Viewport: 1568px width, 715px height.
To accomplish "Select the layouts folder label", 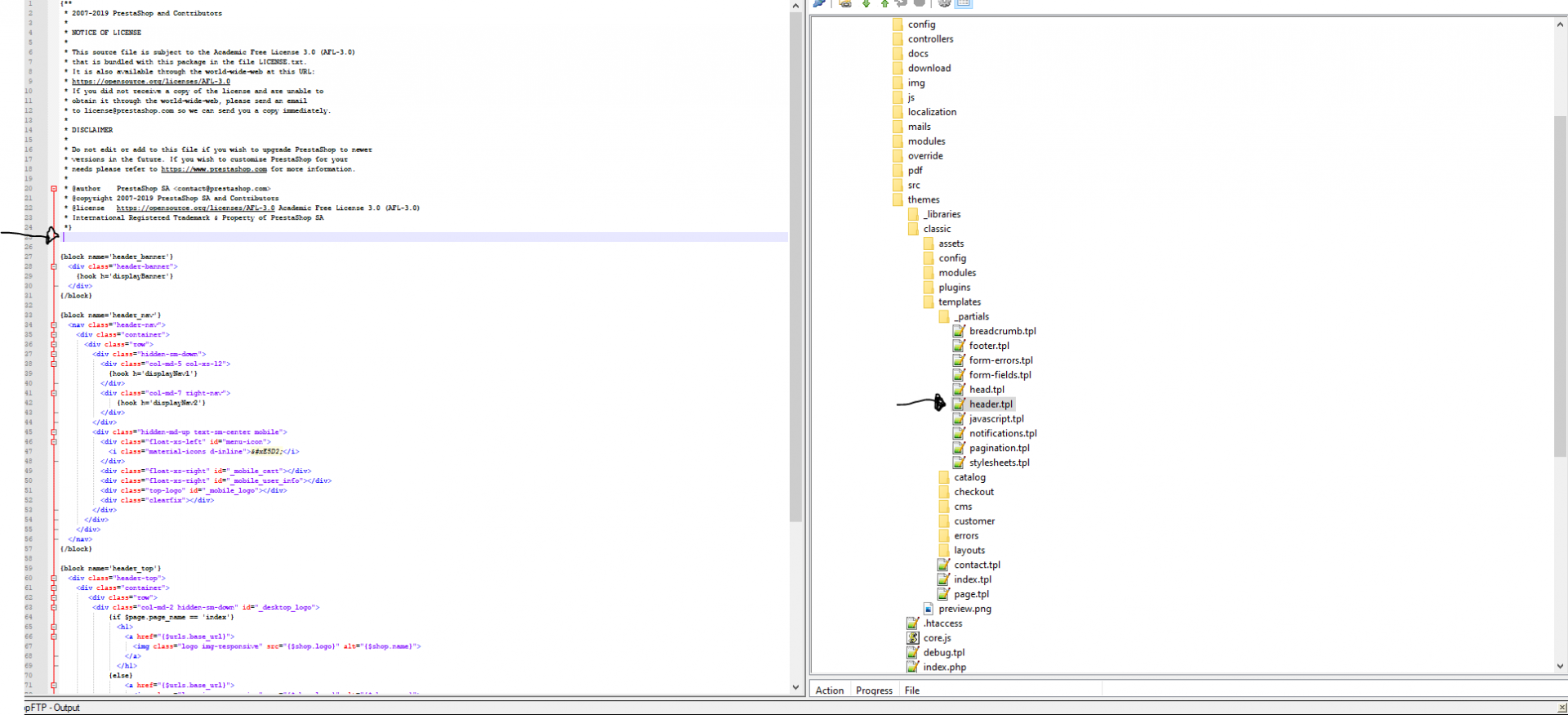I will point(969,551).
